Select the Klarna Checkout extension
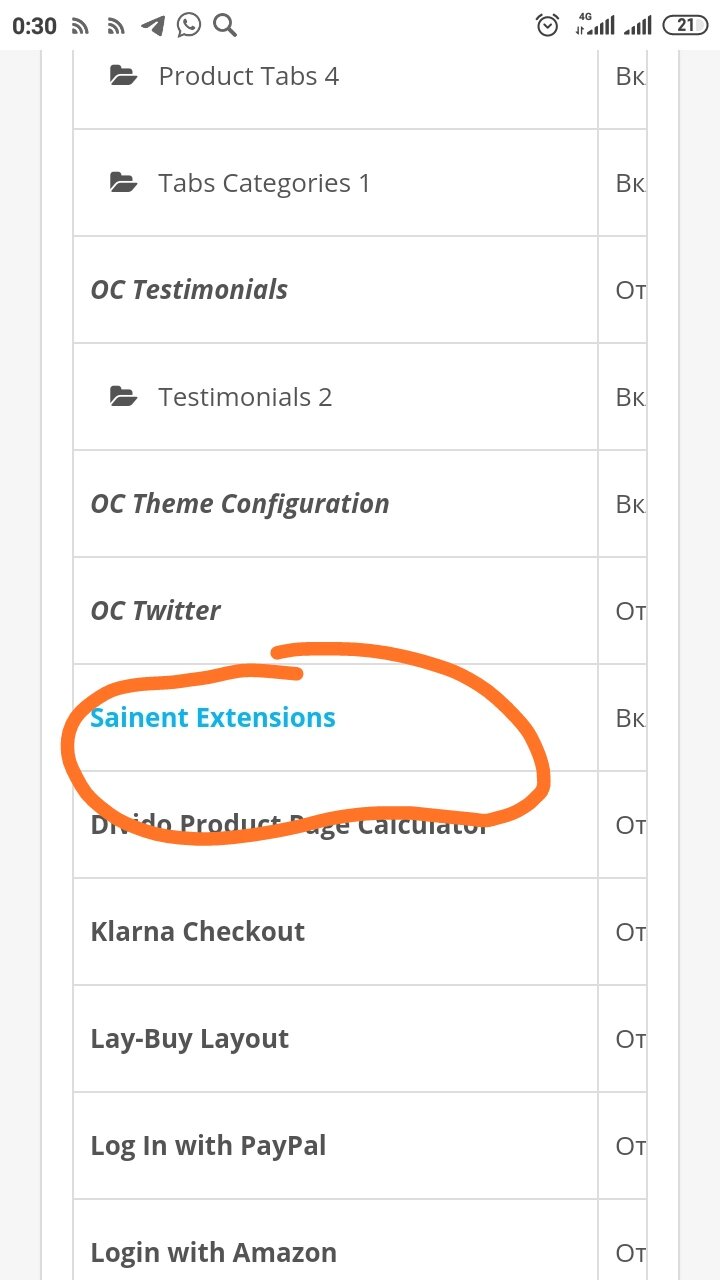This screenshot has height=1280, width=720. coord(198,932)
